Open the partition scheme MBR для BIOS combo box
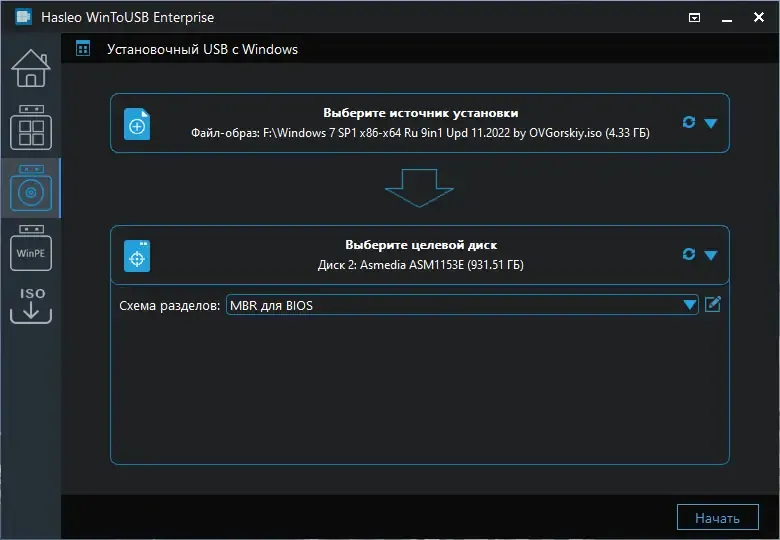Screen dimensions: 780x540 tap(462, 305)
